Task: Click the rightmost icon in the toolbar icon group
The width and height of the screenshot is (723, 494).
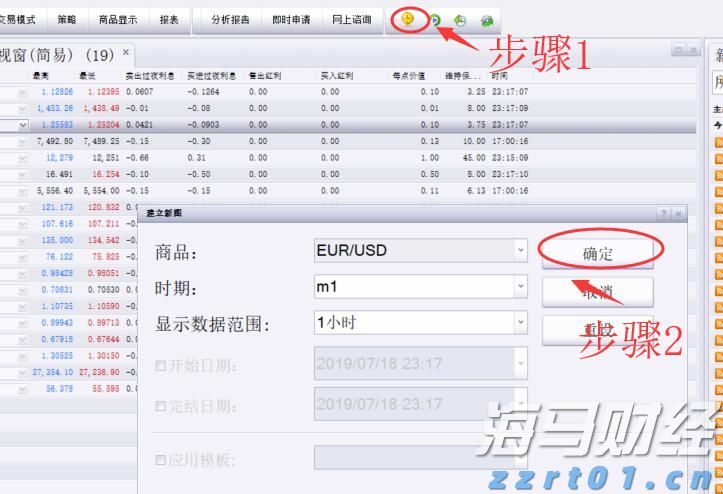Action: 487,20
